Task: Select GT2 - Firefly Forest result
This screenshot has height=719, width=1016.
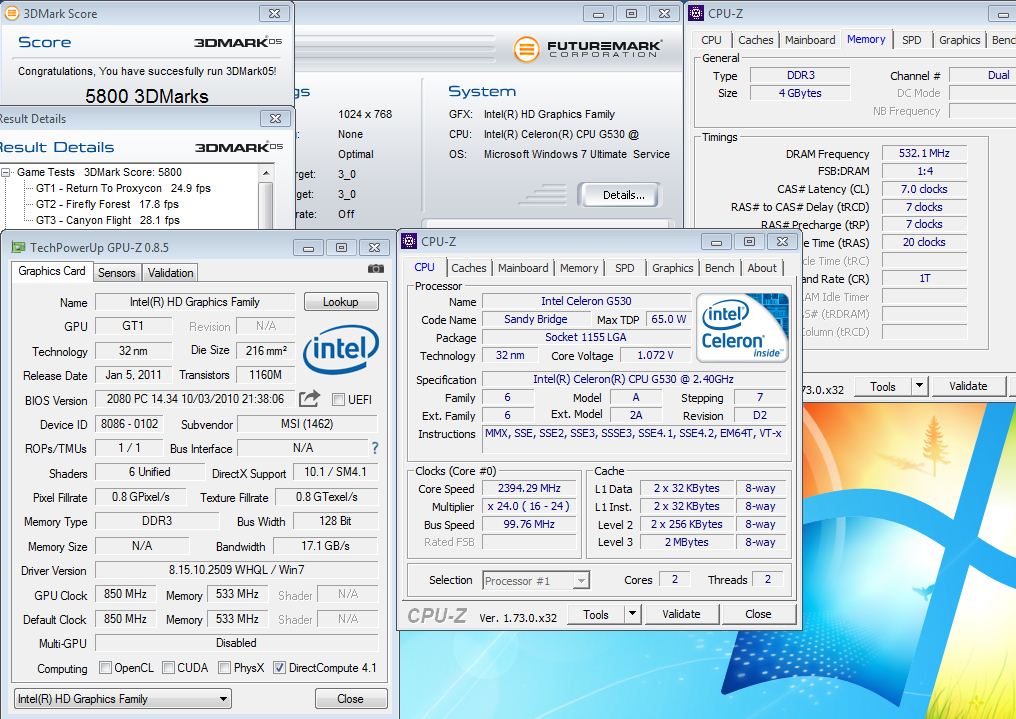Action: point(107,204)
